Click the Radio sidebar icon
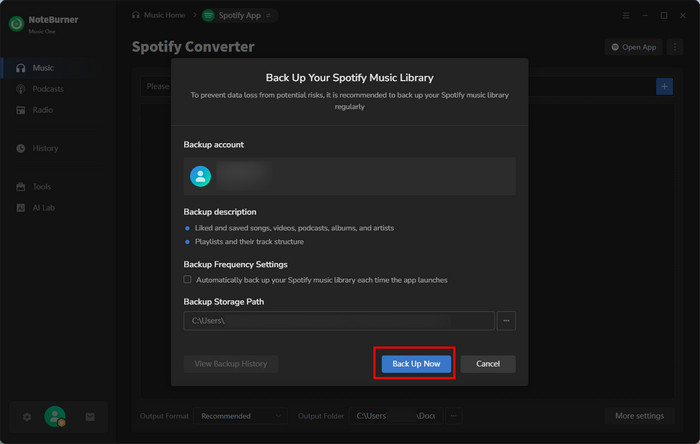Screen dimensions: 700x444 coord(21,110)
